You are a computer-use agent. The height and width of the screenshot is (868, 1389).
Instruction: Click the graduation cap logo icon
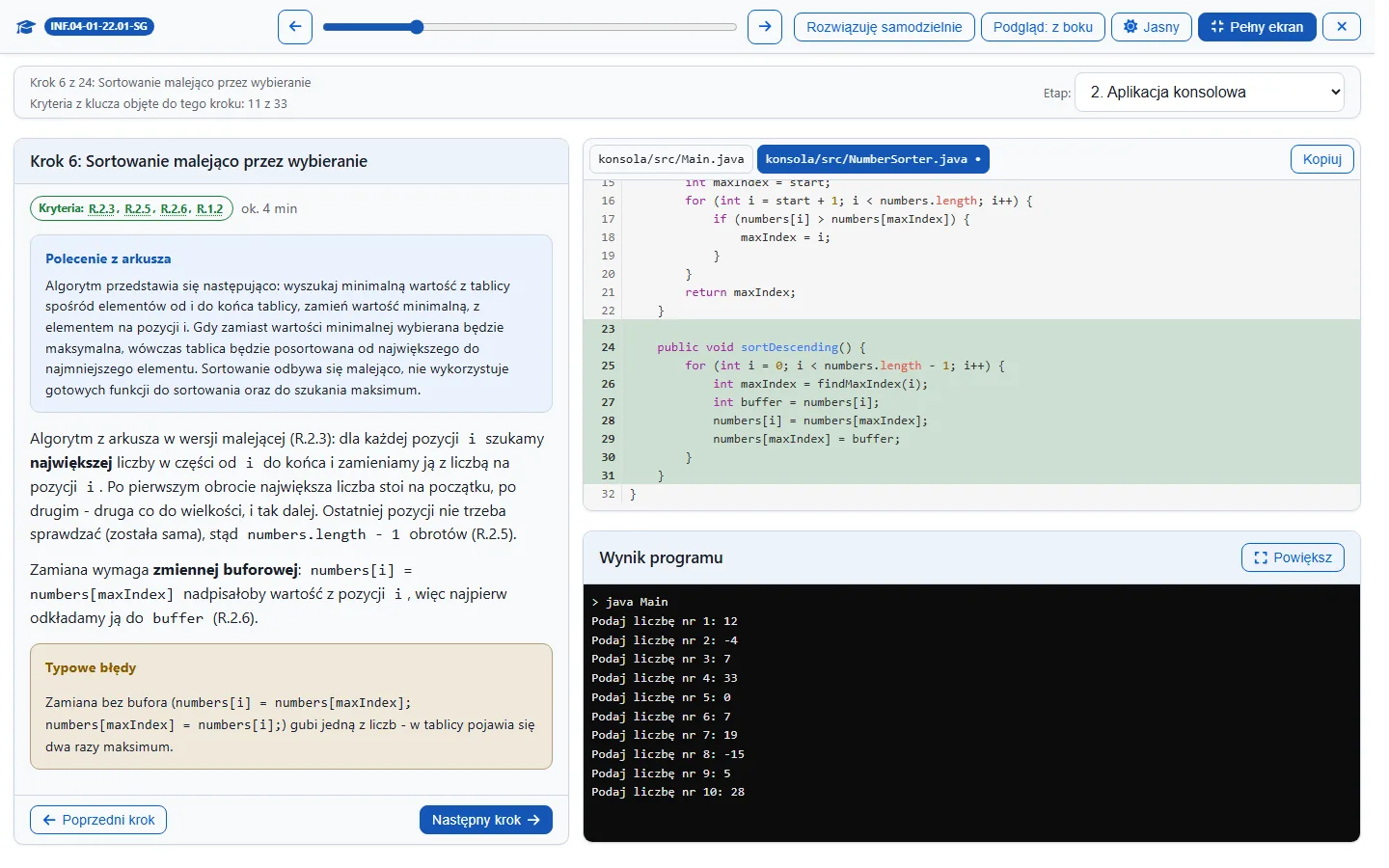pyautogui.click(x=26, y=27)
